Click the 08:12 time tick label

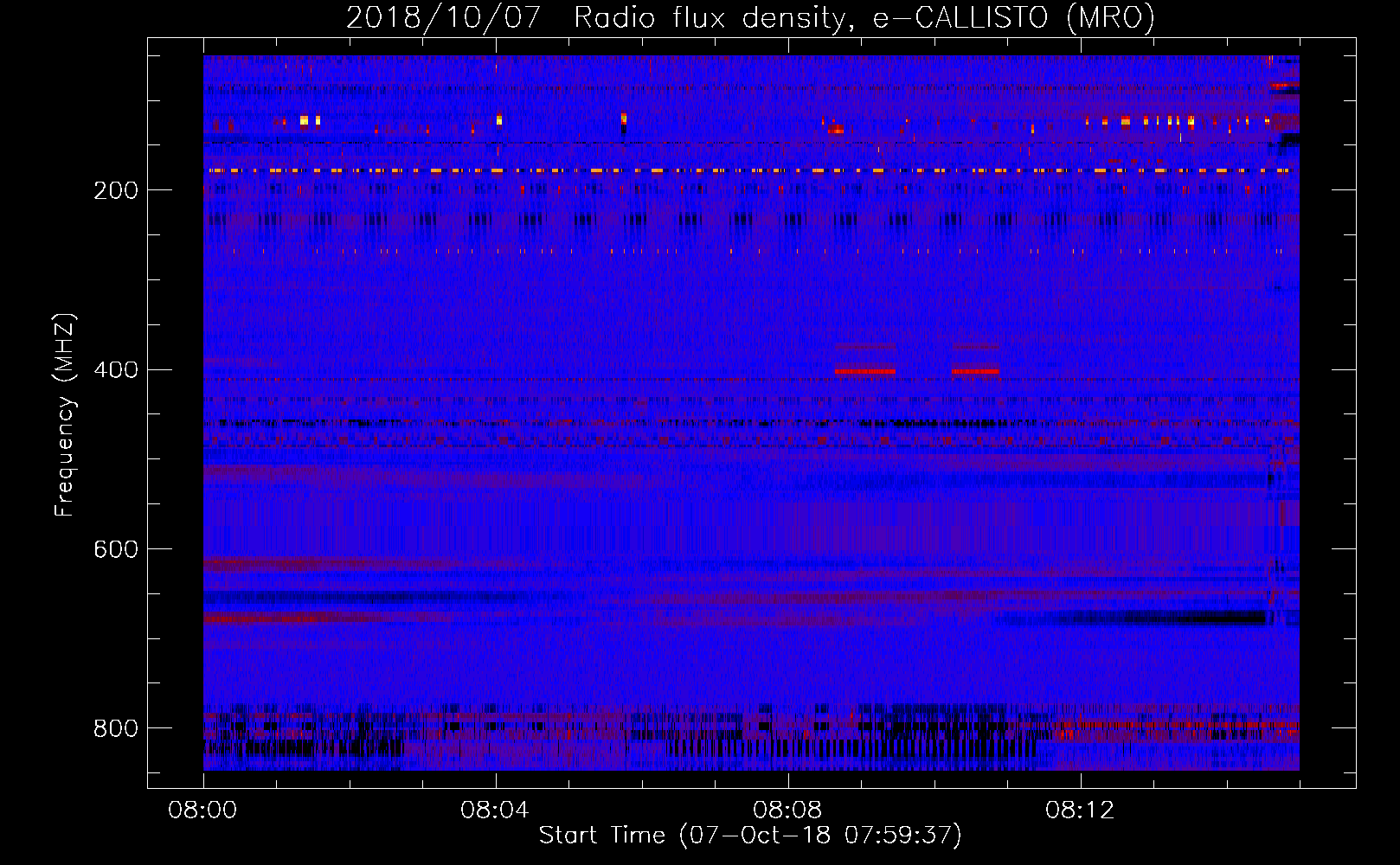[x=1080, y=811]
